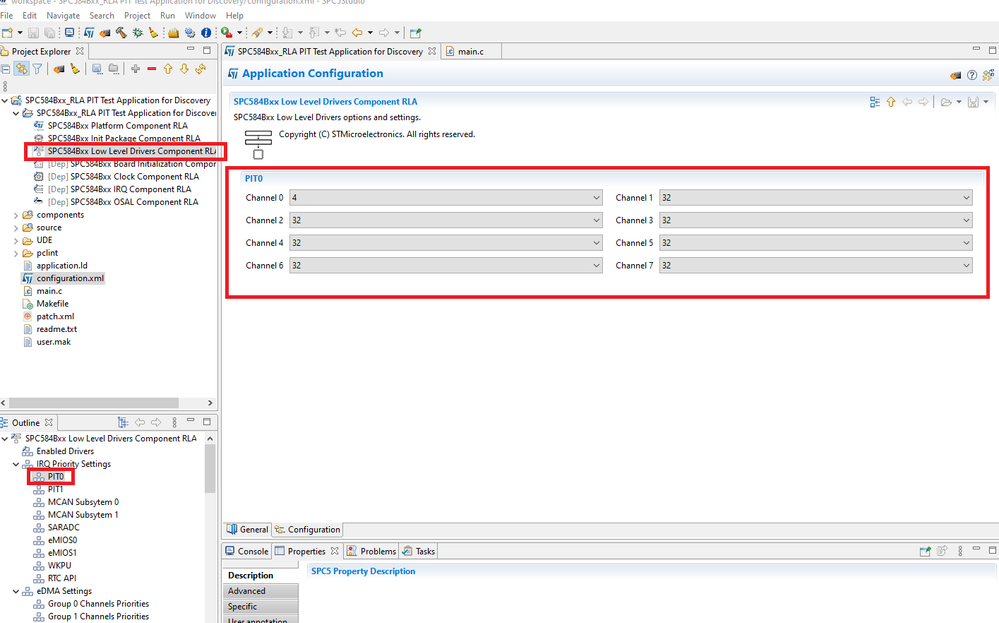This screenshot has height=623, width=999.
Task: Click the filter funnel icon in Project Explorer
Action: (x=37, y=69)
